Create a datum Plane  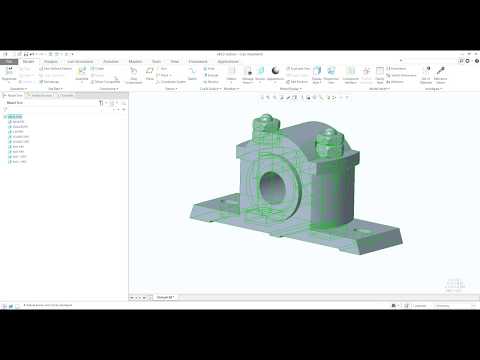pyautogui.click(x=150, y=73)
